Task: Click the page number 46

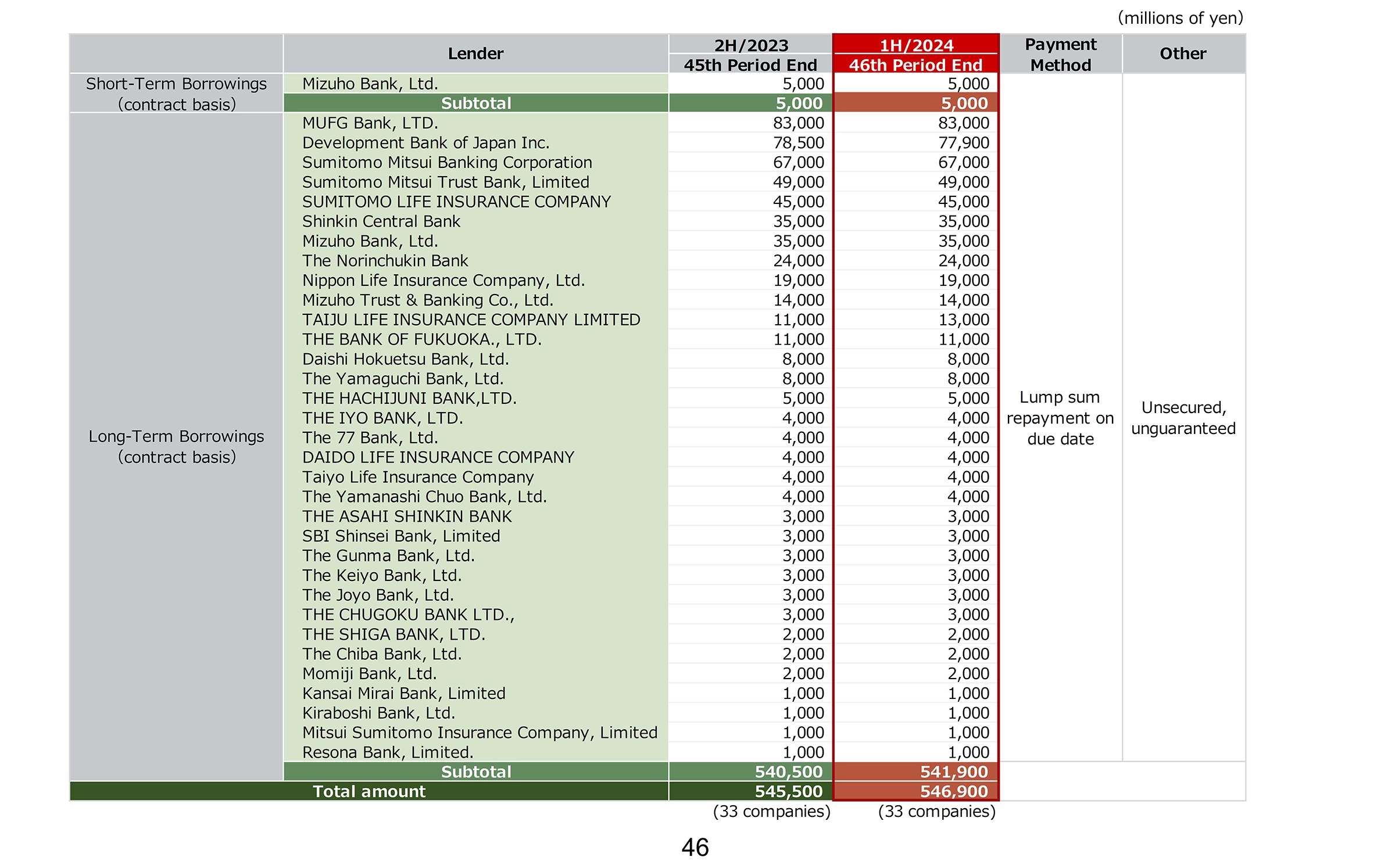Action: point(695,848)
